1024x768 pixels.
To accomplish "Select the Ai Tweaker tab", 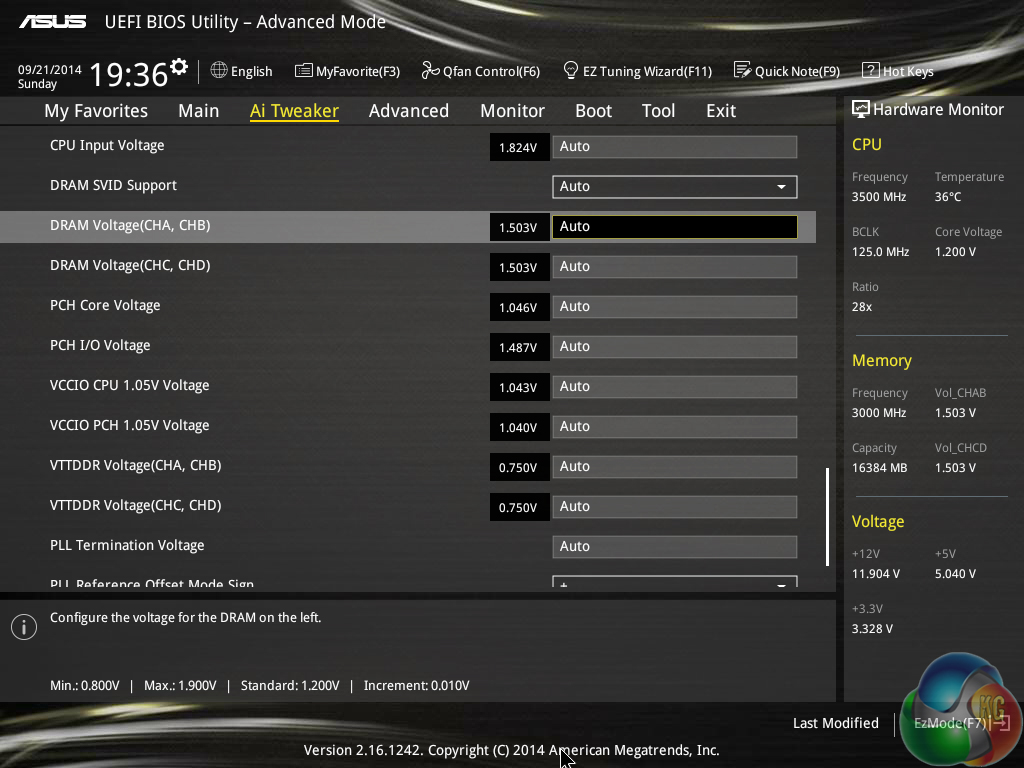I will point(294,111).
